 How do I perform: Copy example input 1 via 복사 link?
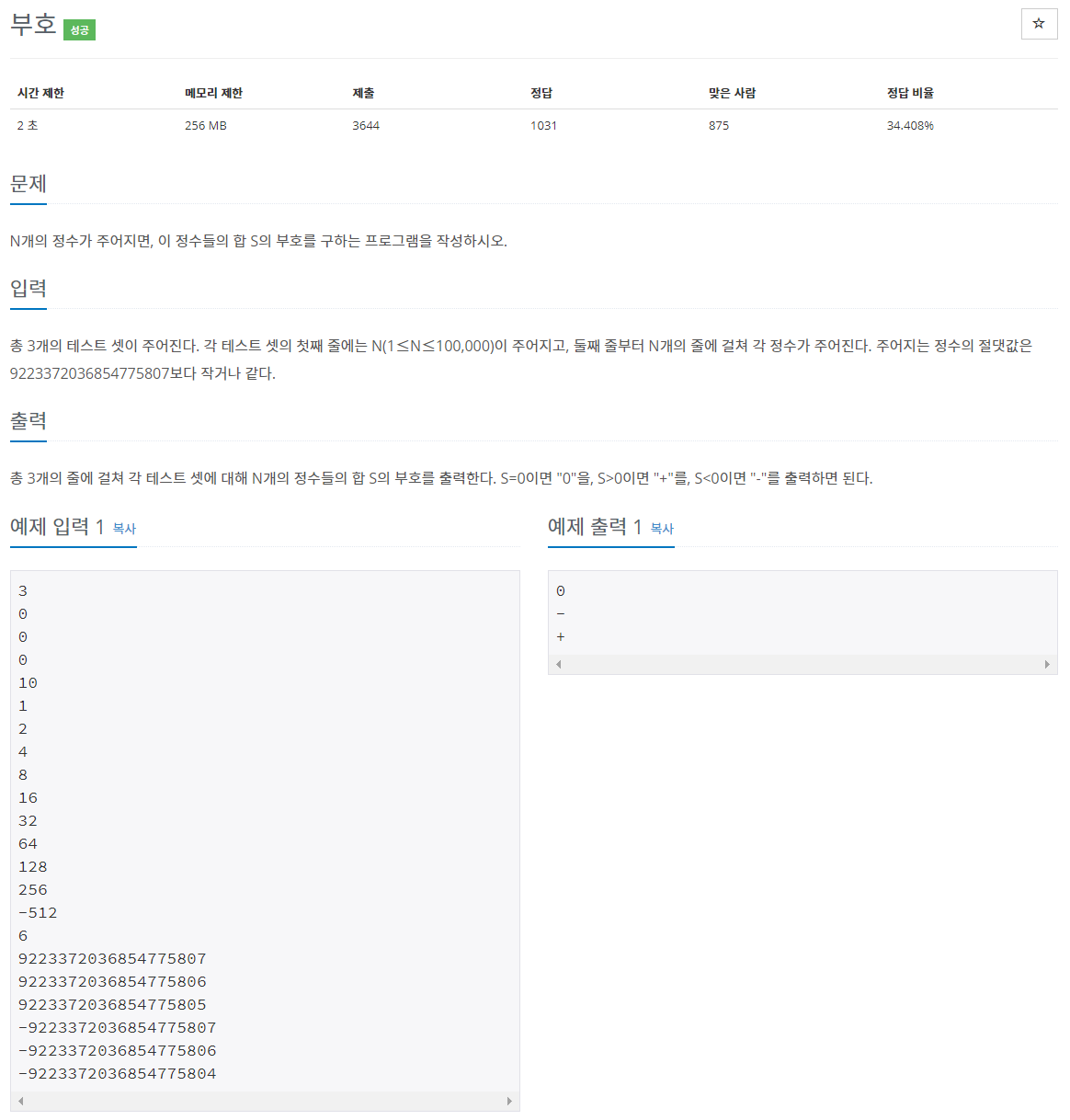[x=124, y=529]
